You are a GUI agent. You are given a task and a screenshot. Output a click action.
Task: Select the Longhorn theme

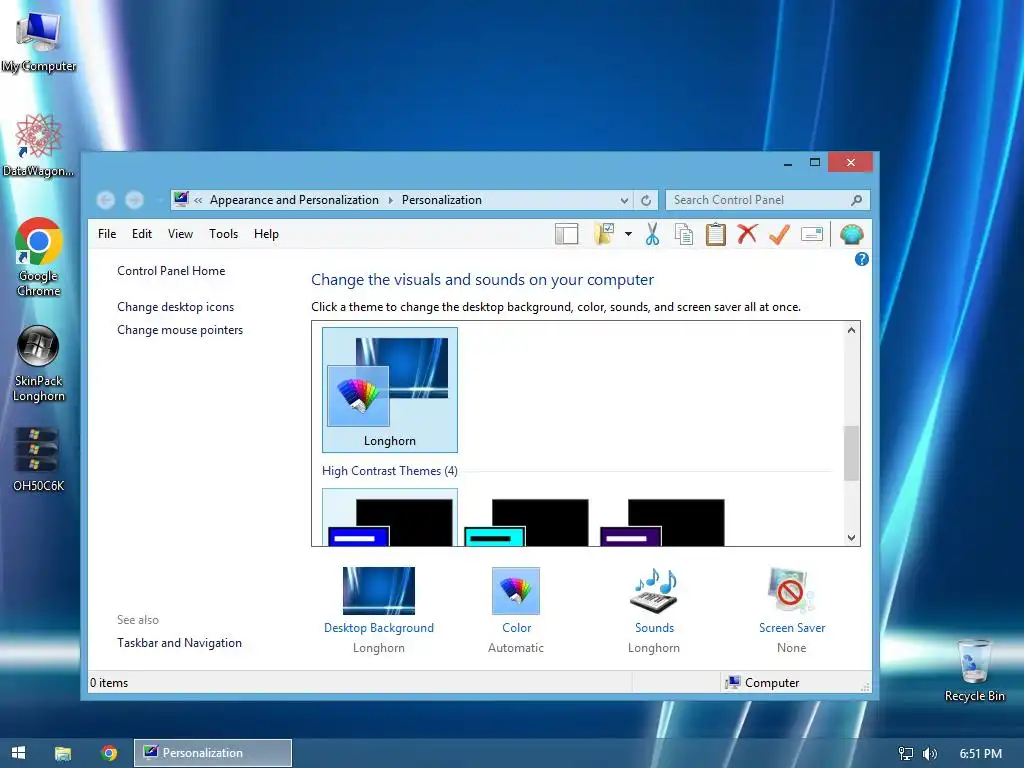point(390,390)
